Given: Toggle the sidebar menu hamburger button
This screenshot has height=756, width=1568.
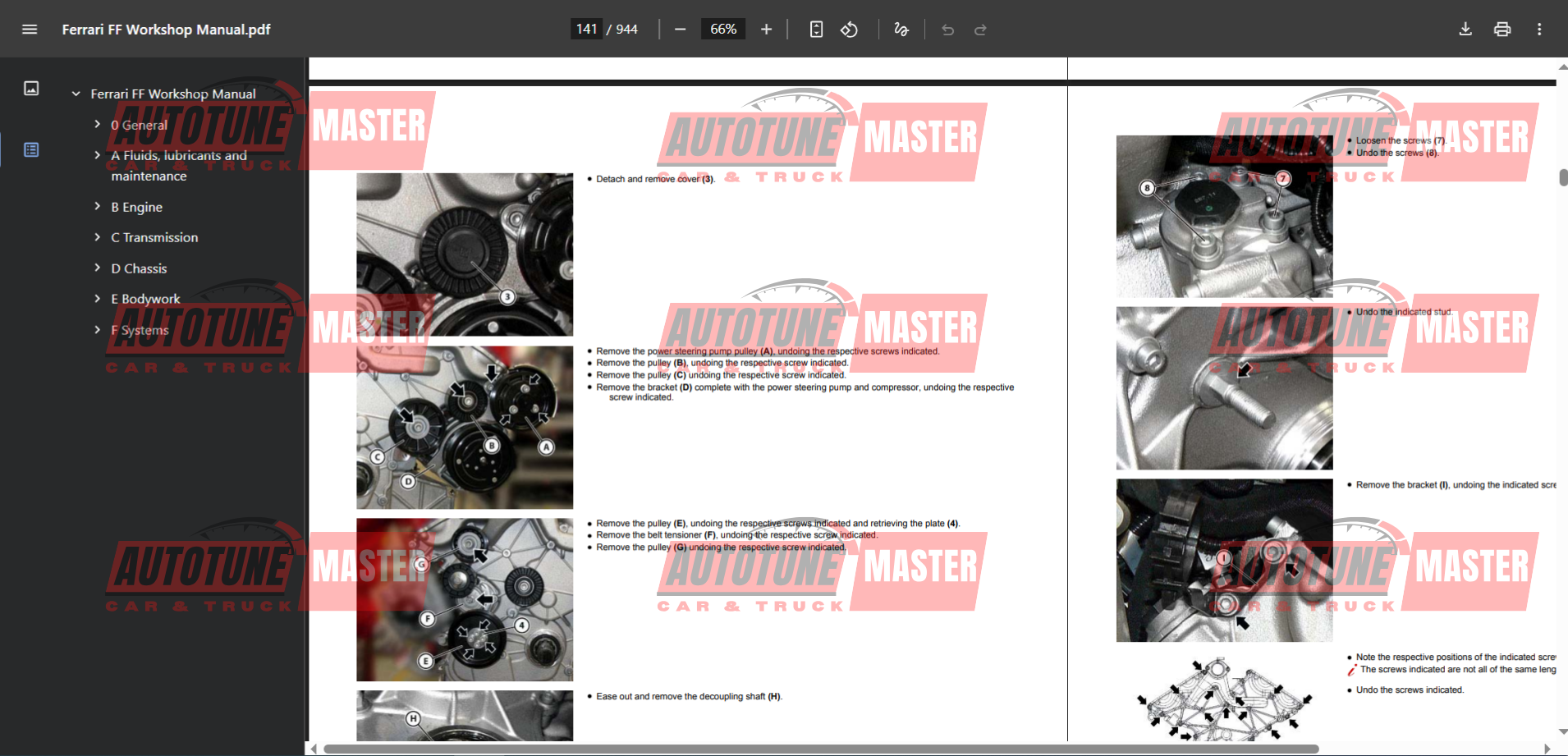Looking at the screenshot, I should (30, 30).
